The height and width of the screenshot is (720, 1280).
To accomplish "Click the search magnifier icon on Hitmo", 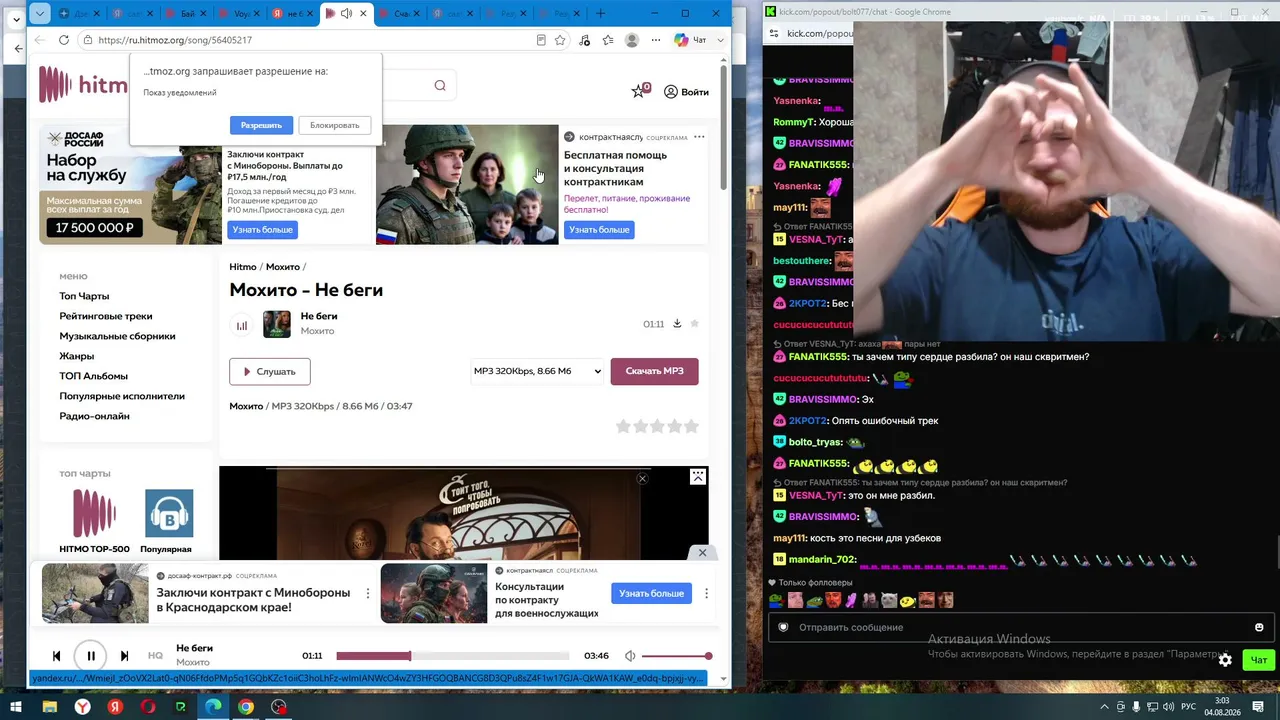I will click(x=440, y=85).
